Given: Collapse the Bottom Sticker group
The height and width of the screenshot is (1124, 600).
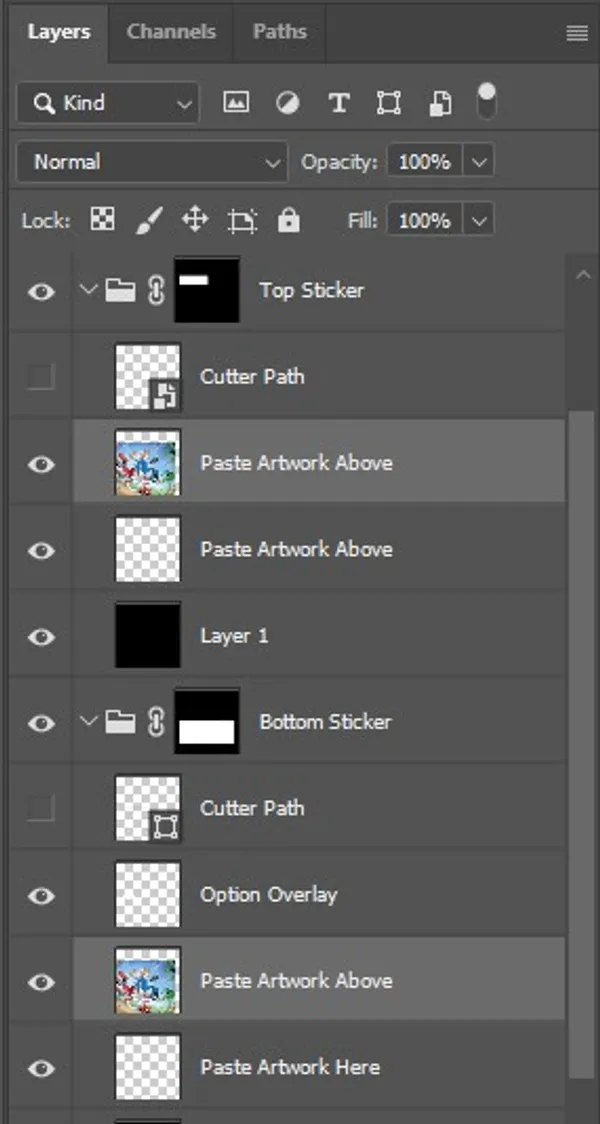Looking at the screenshot, I should click(x=89, y=722).
